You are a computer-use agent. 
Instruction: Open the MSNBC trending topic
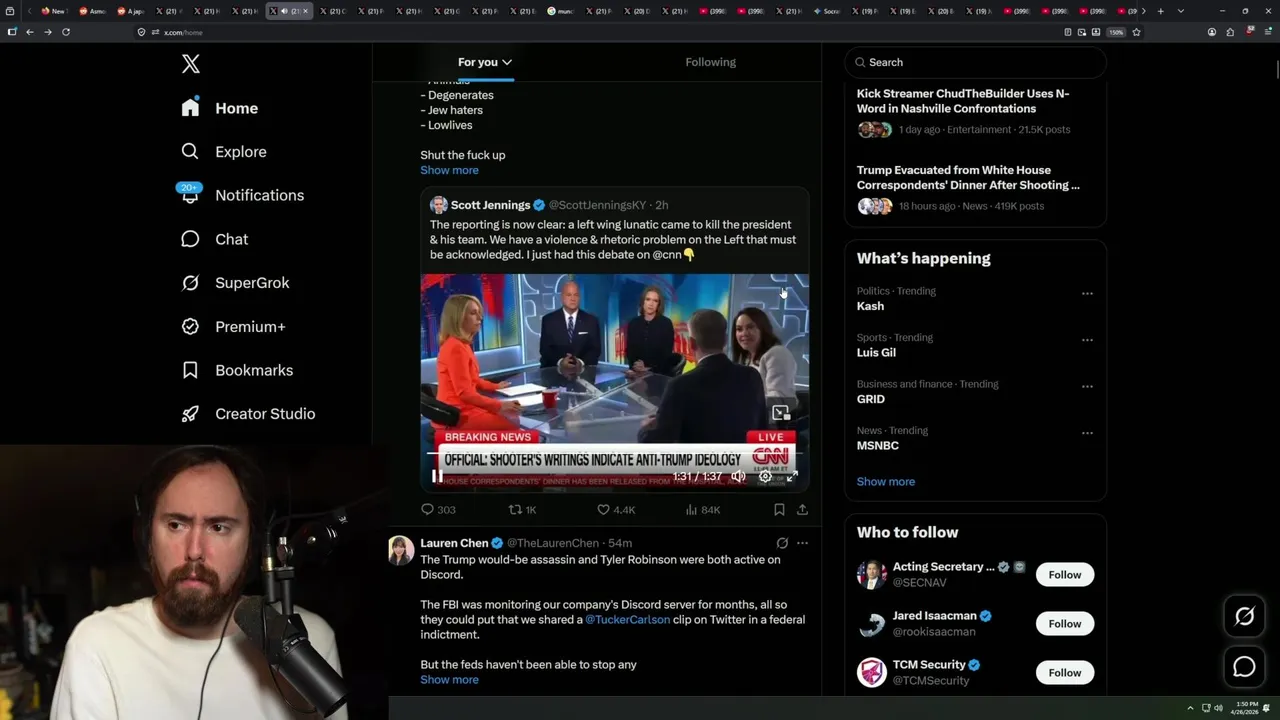tap(877, 446)
